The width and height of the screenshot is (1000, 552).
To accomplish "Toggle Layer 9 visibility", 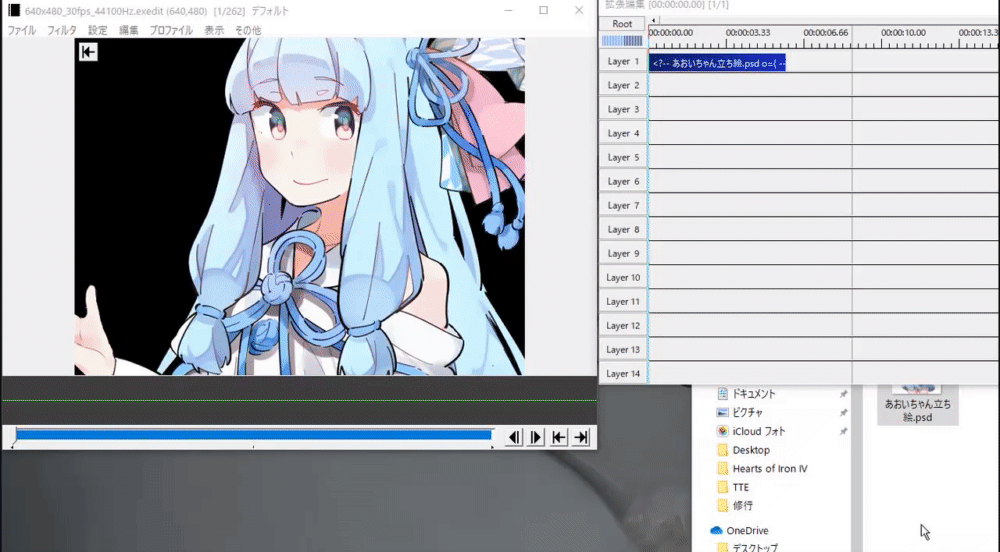I will pos(622,253).
